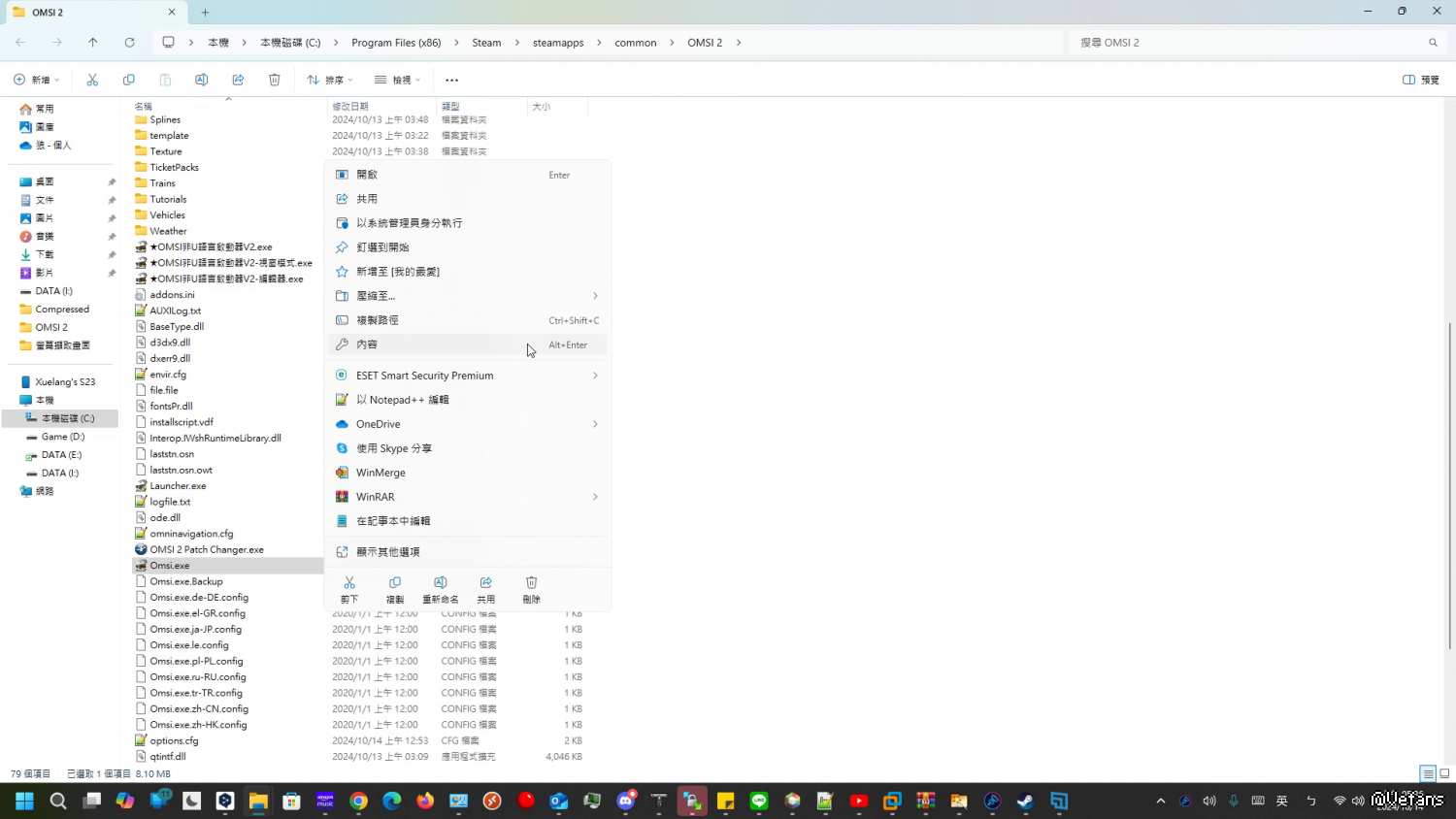1456x819 pixels.
Task: Click the 刪除 icon in the context menu
Action: tap(532, 582)
